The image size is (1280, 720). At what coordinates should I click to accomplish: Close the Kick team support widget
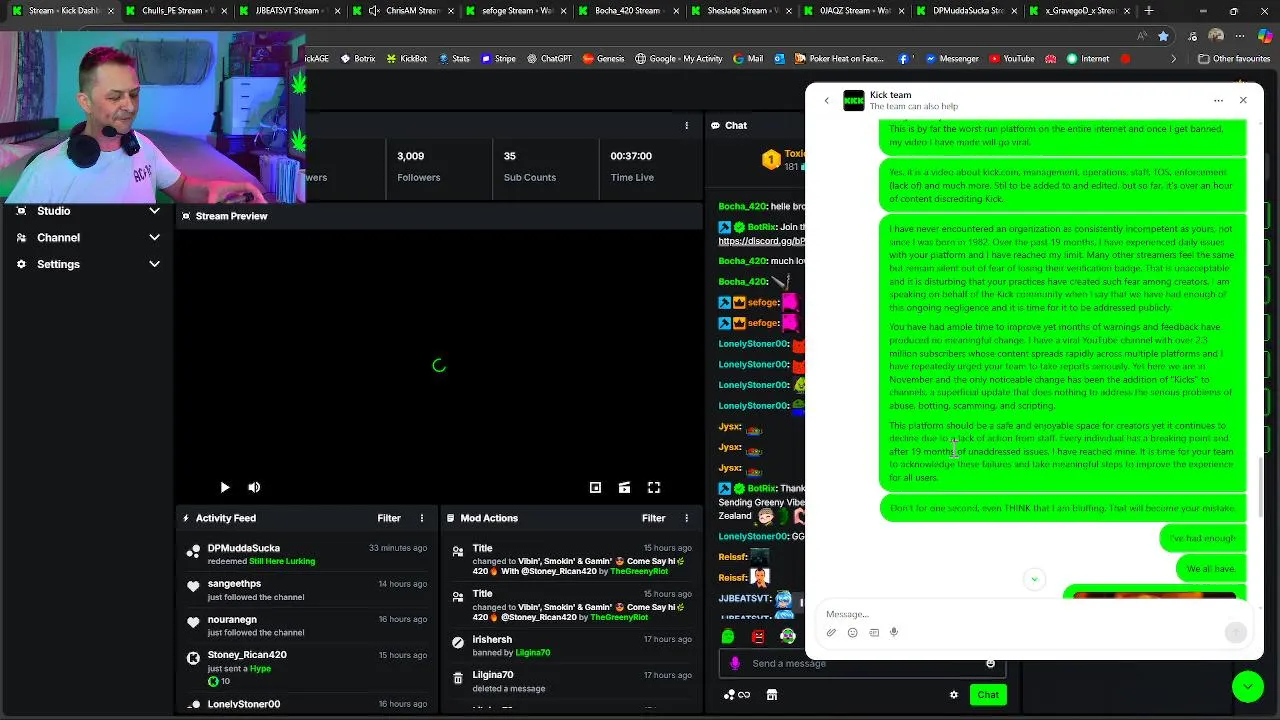coord(1243,100)
